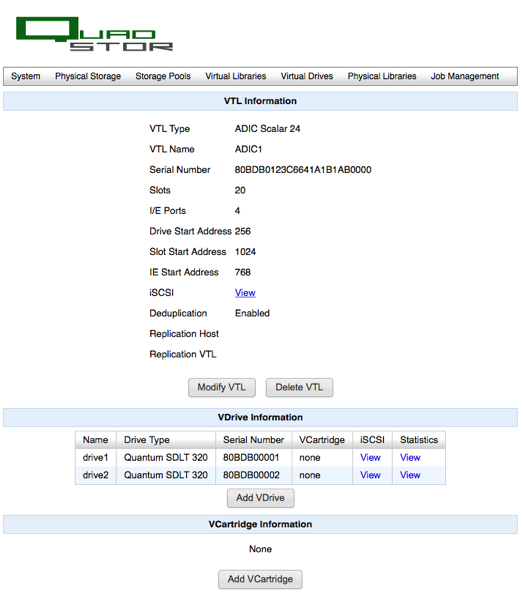This screenshot has height=600, width=523.
Task: Select Virtual Drives menu item
Action: (x=307, y=76)
